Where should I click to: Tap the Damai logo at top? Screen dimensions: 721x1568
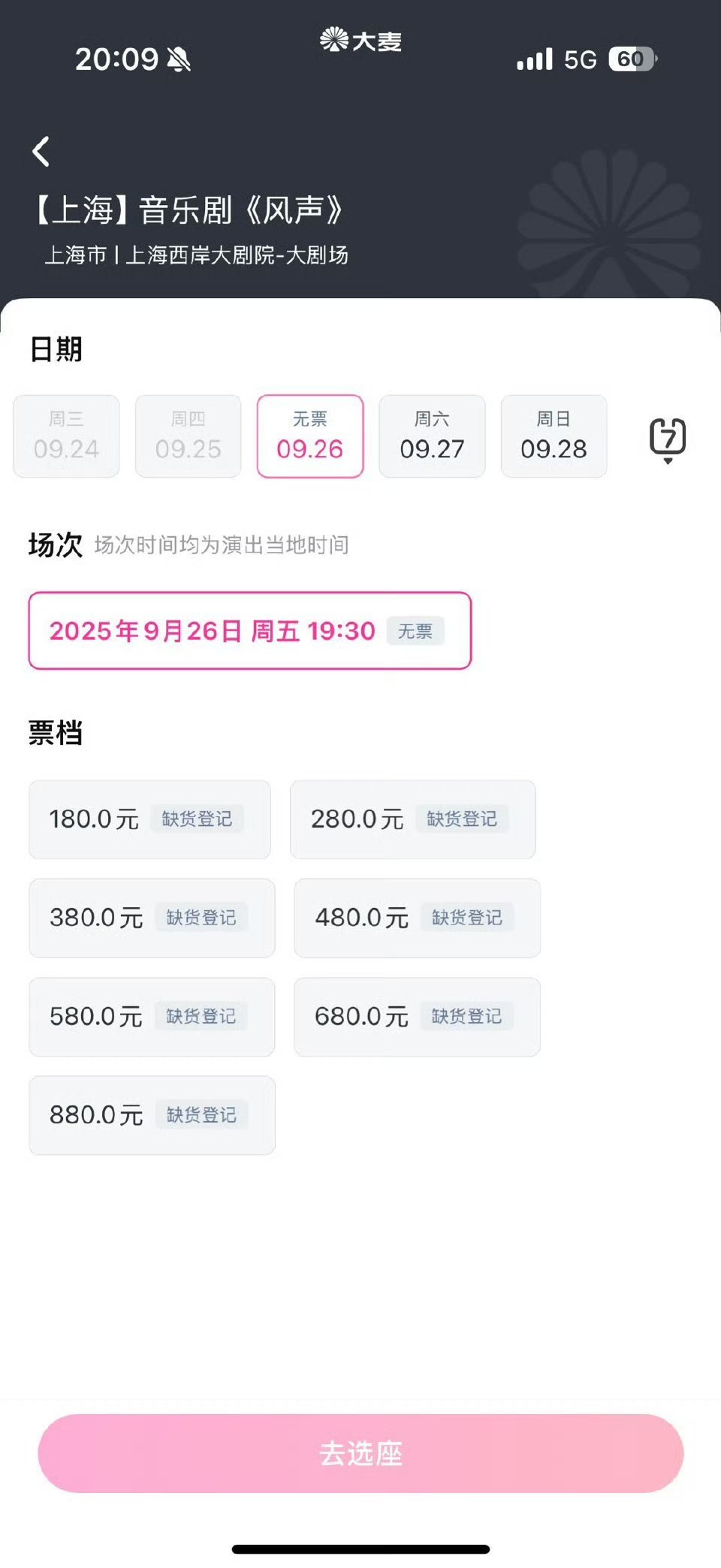tap(360, 40)
